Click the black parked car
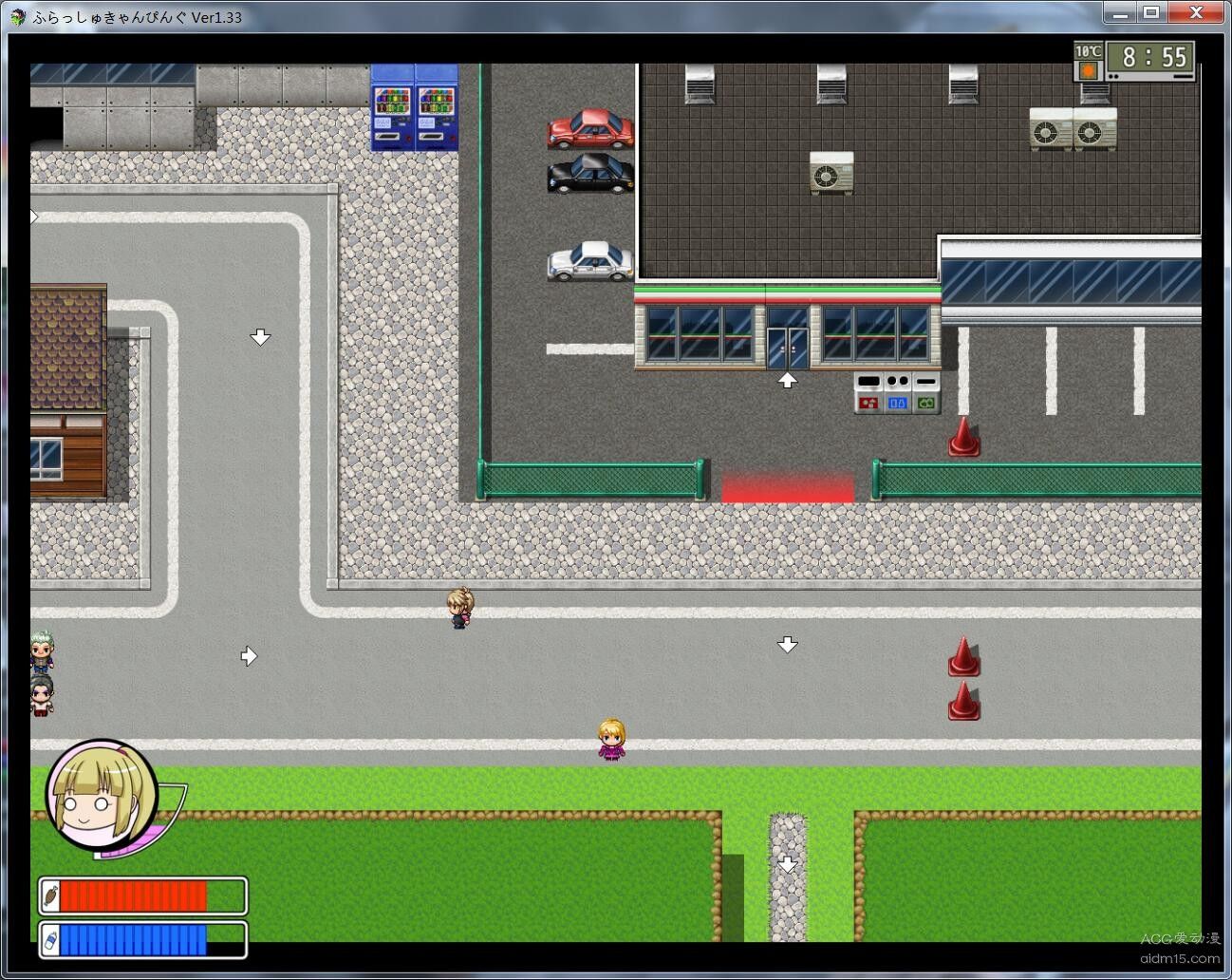Image resolution: width=1232 pixels, height=980 pixels. [589, 174]
